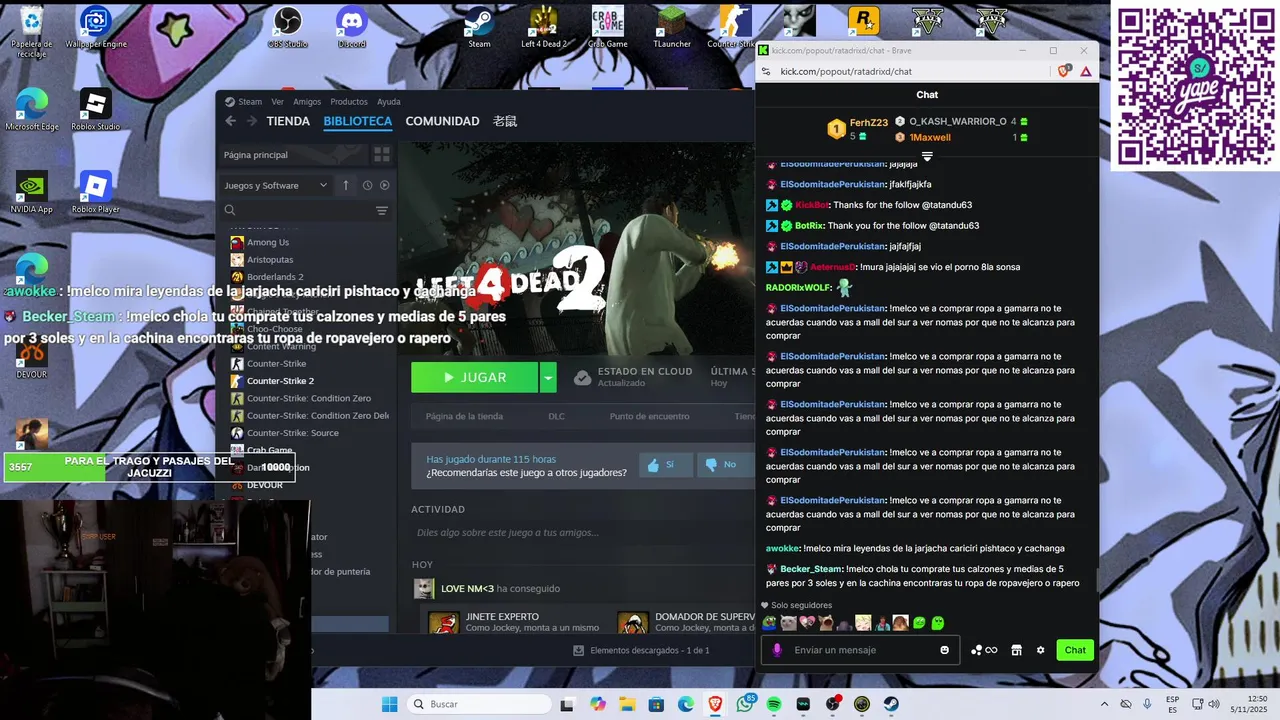Go to the TIENDA tab

288,121
